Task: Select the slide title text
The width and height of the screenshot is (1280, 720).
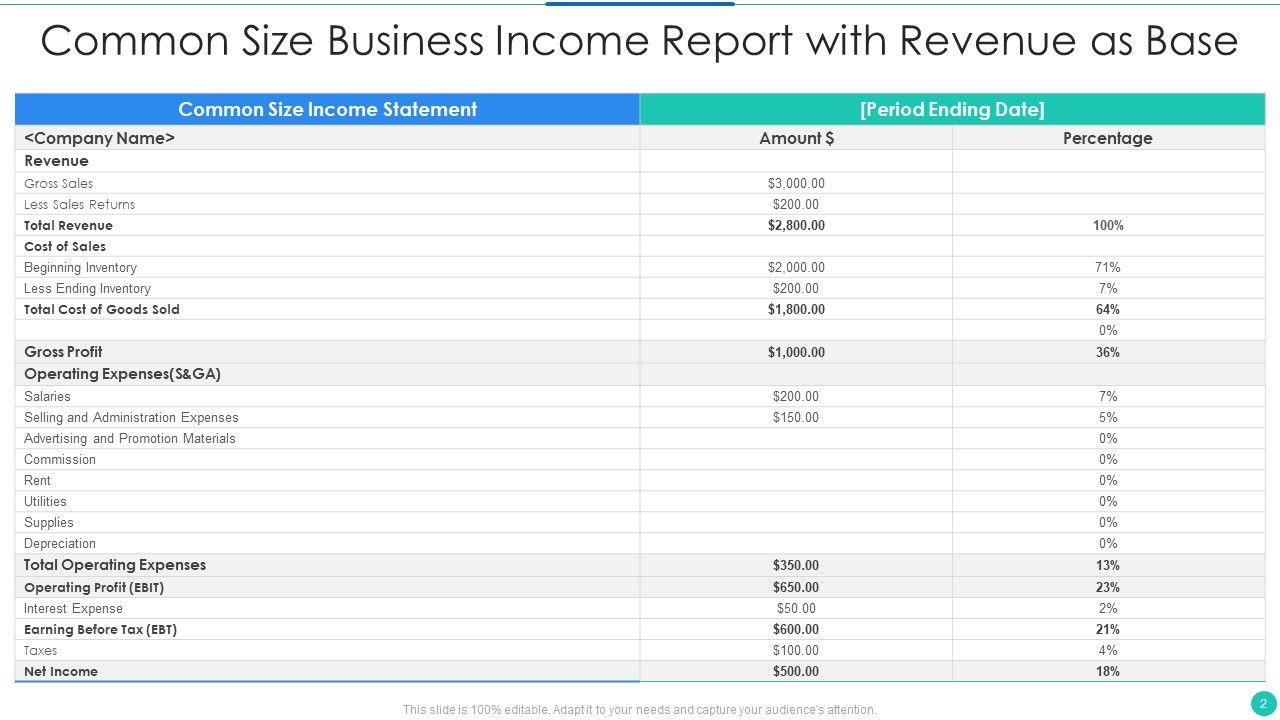Action: [x=639, y=42]
